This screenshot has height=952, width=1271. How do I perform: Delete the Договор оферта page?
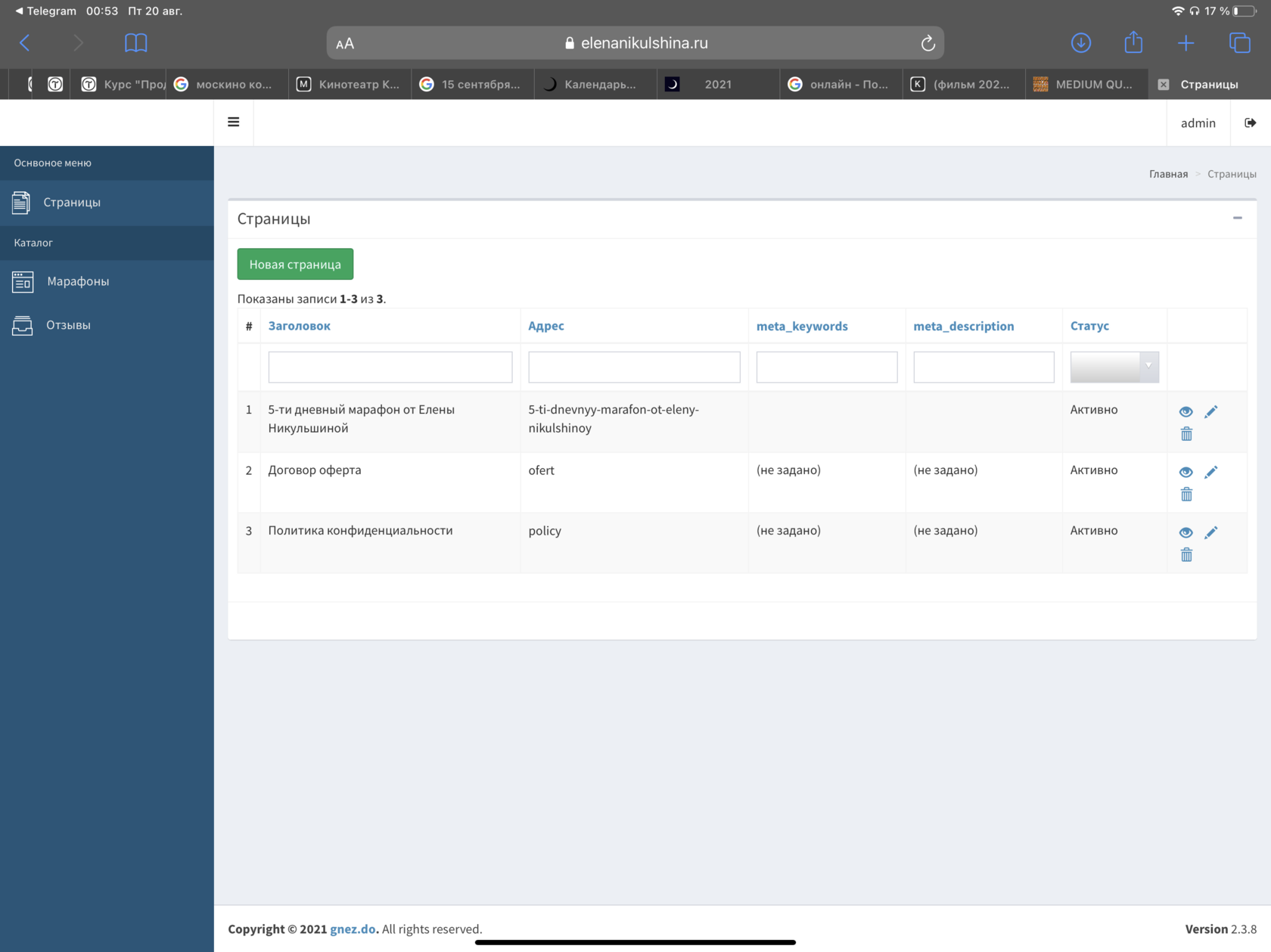[x=1186, y=495]
